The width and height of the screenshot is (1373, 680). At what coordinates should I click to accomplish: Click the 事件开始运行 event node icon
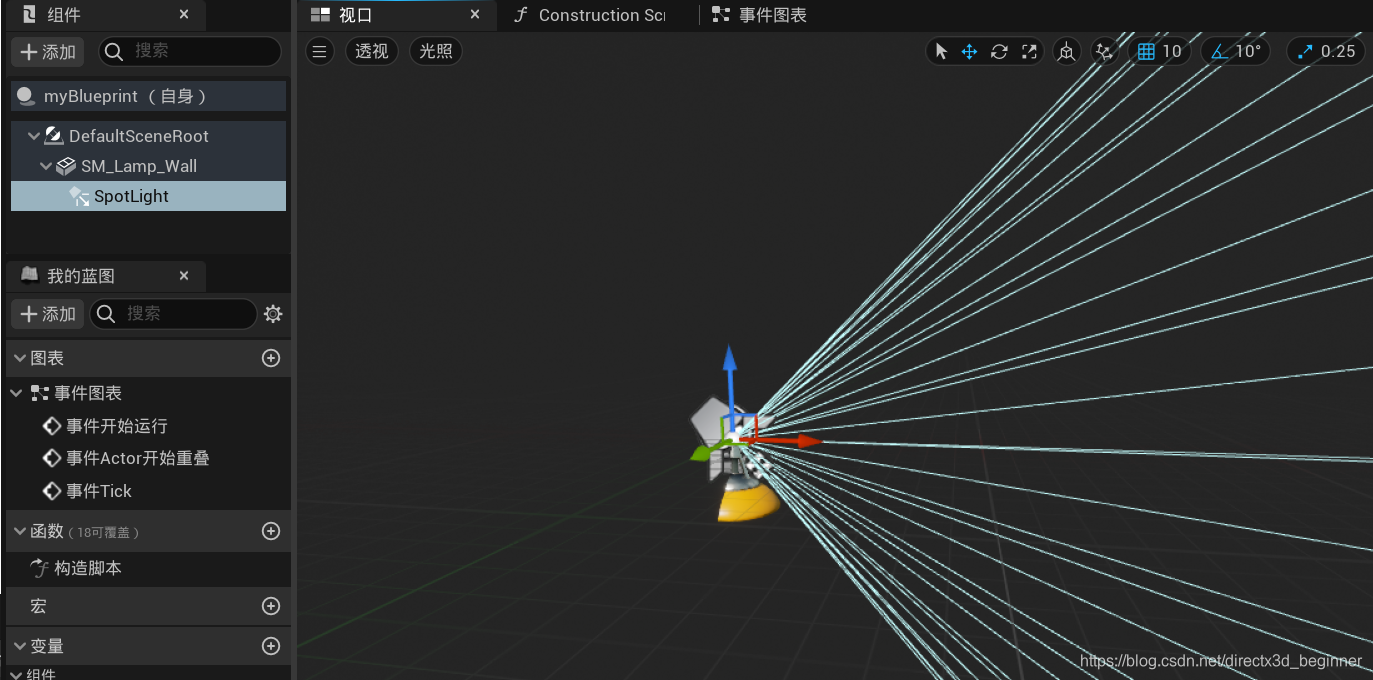[x=52, y=426]
